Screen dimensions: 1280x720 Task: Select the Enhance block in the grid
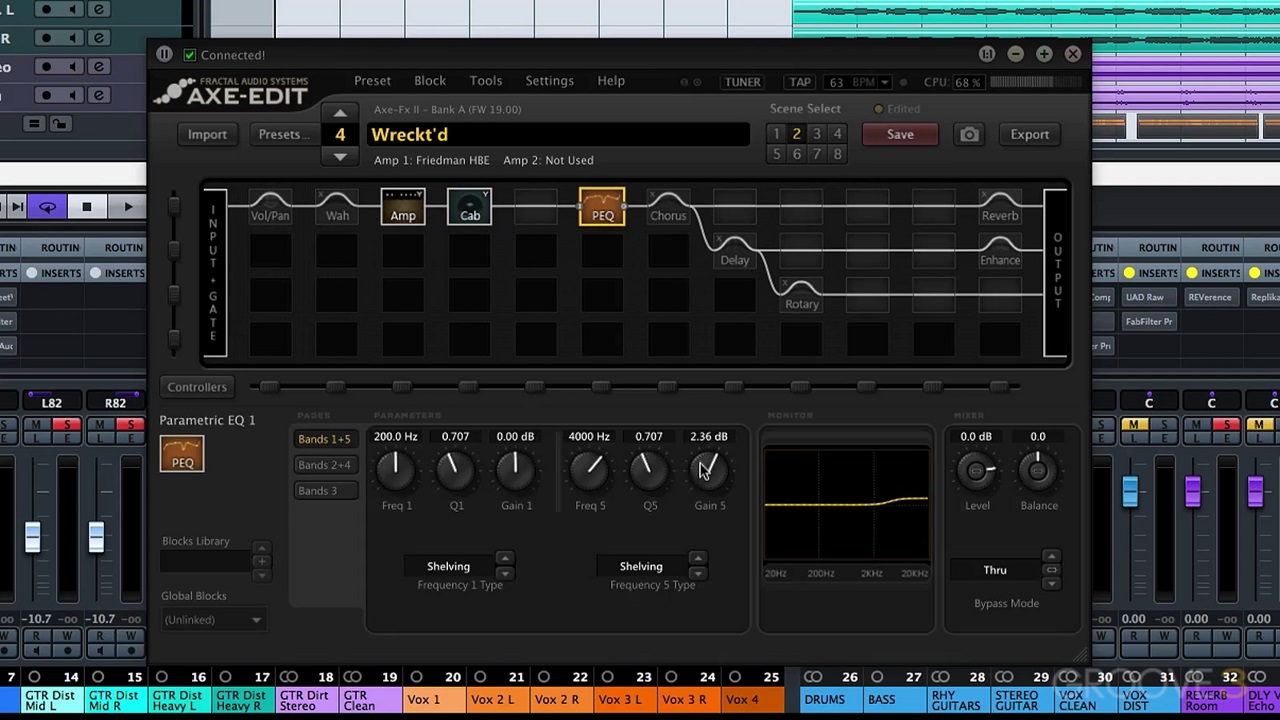pos(1000,250)
